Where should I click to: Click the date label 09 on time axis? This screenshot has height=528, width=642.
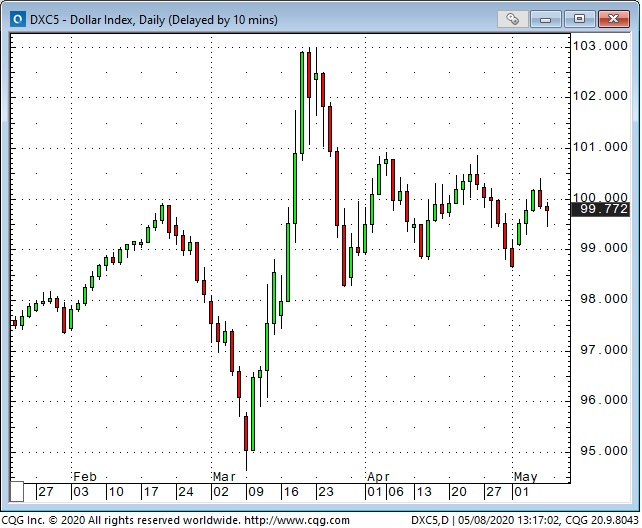point(256,492)
